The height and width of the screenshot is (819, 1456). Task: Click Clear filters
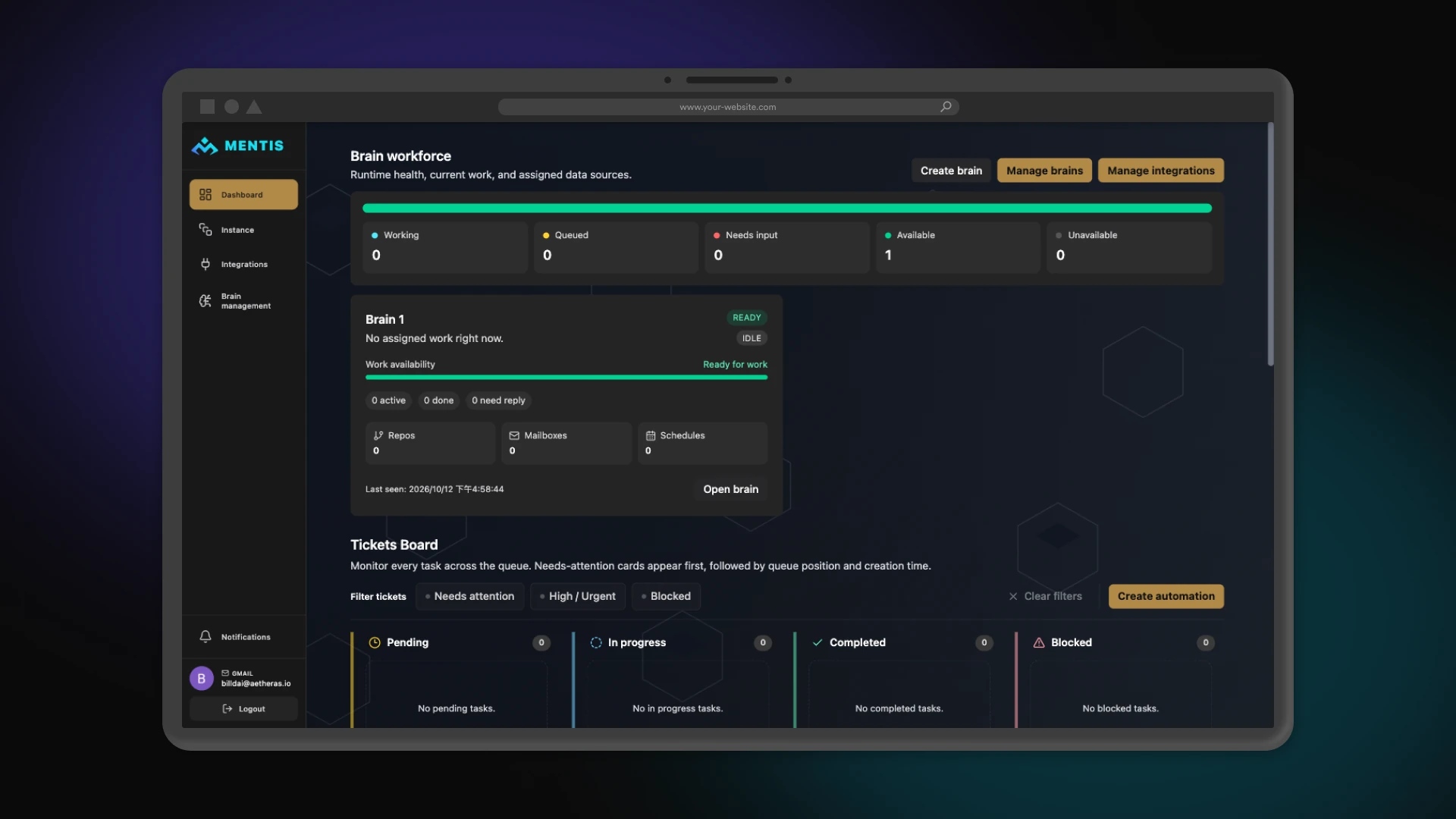[1045, 596]
